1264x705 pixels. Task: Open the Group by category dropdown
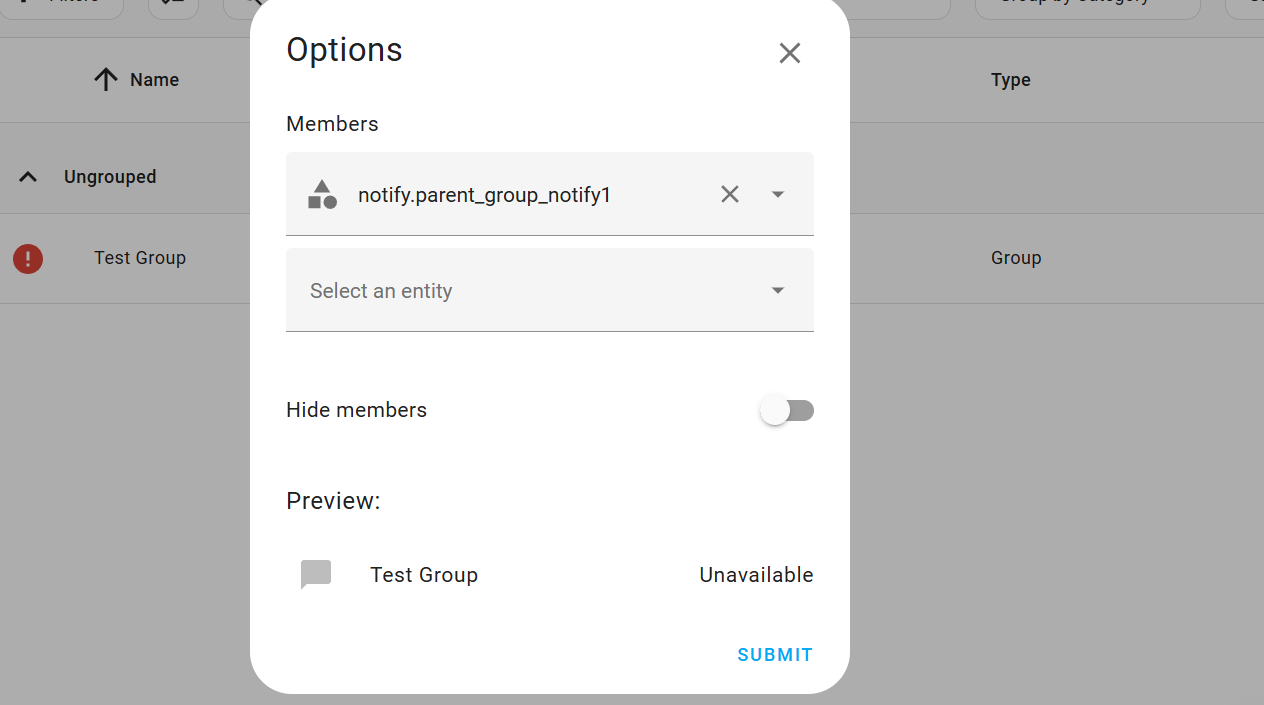coord(1087,2)
